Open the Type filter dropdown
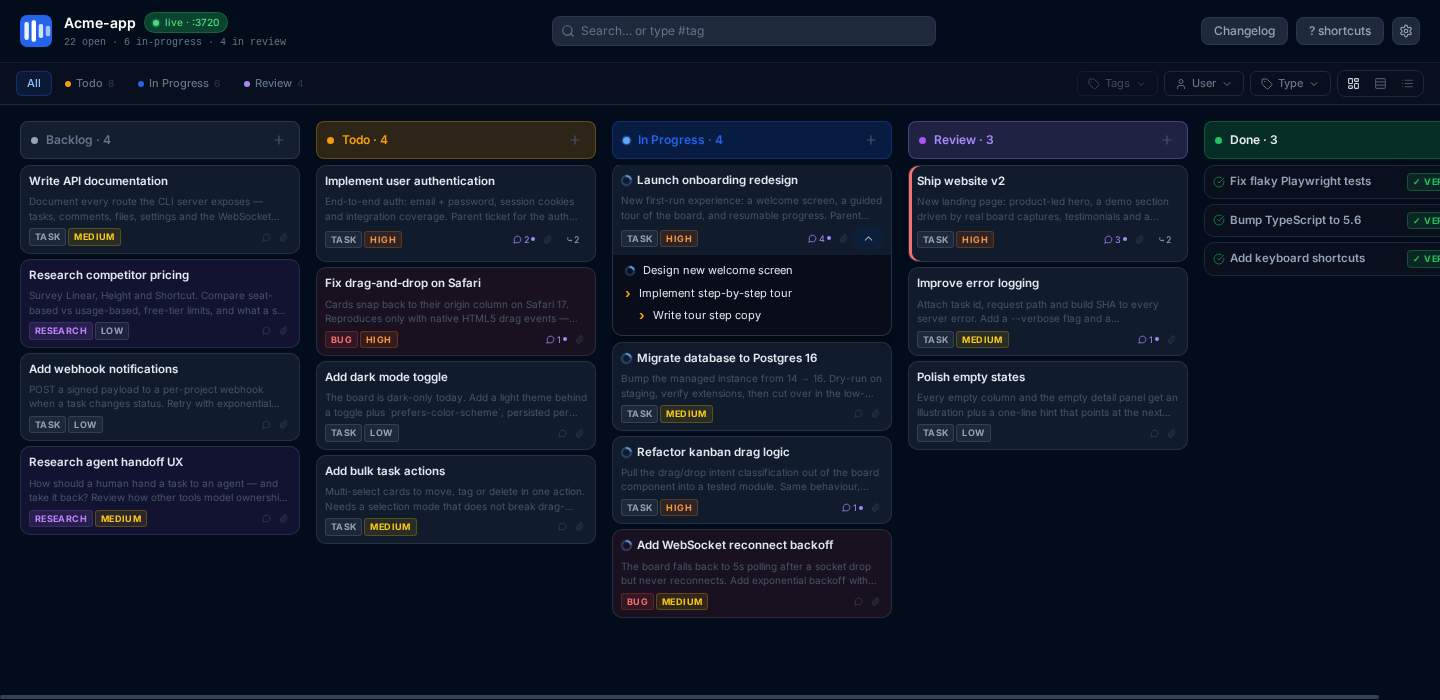 point(1290,84)
